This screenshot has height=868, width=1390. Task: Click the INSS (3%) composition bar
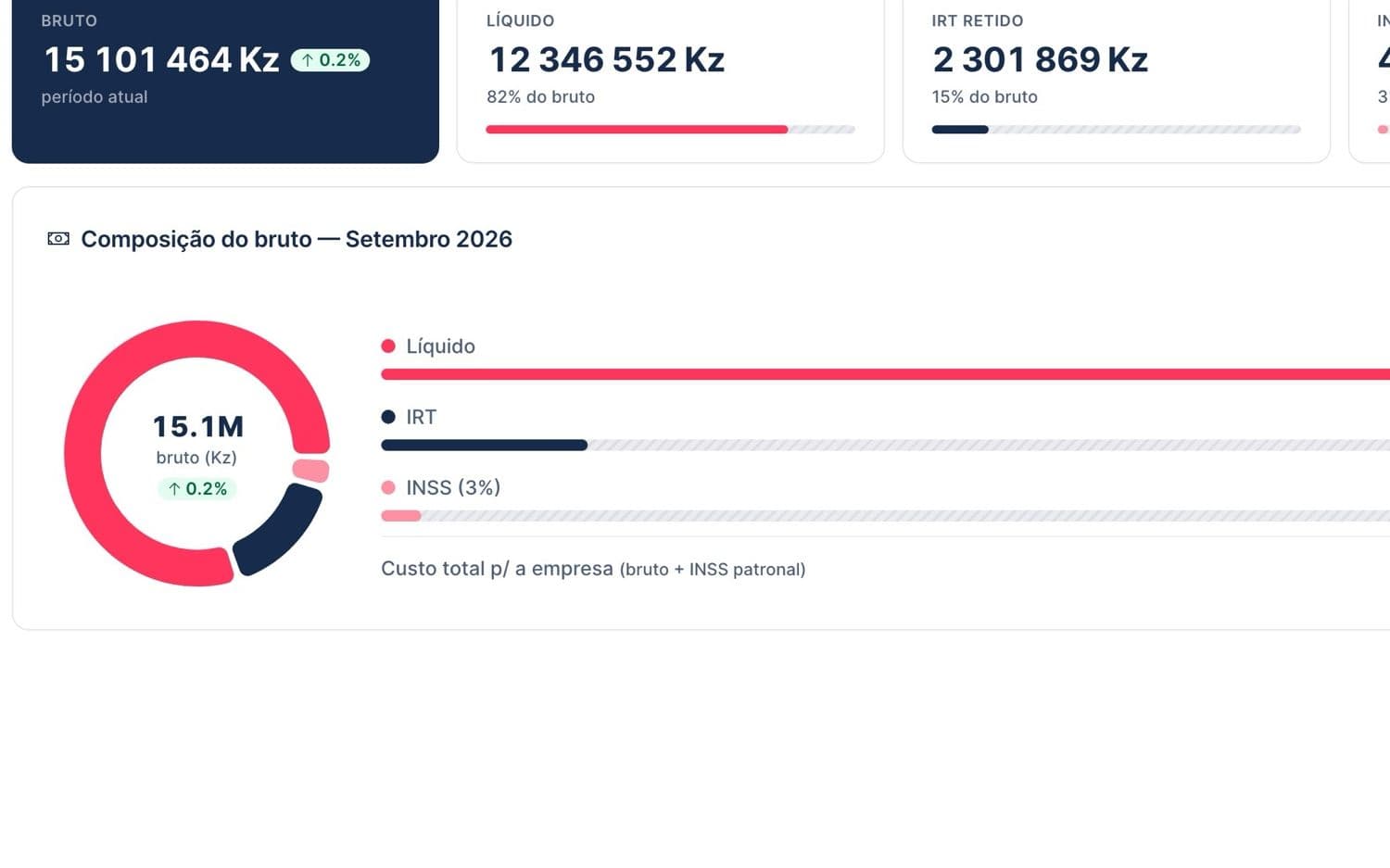pyautogui.click(x=885, y=516)
